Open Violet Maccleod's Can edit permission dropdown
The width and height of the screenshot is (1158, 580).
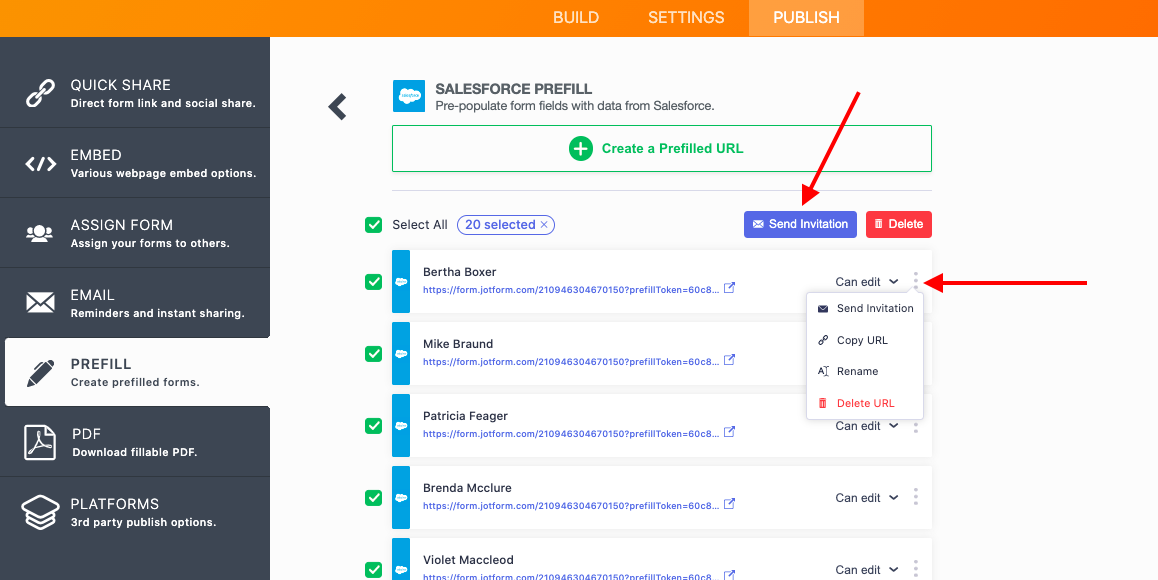[867, 569]
